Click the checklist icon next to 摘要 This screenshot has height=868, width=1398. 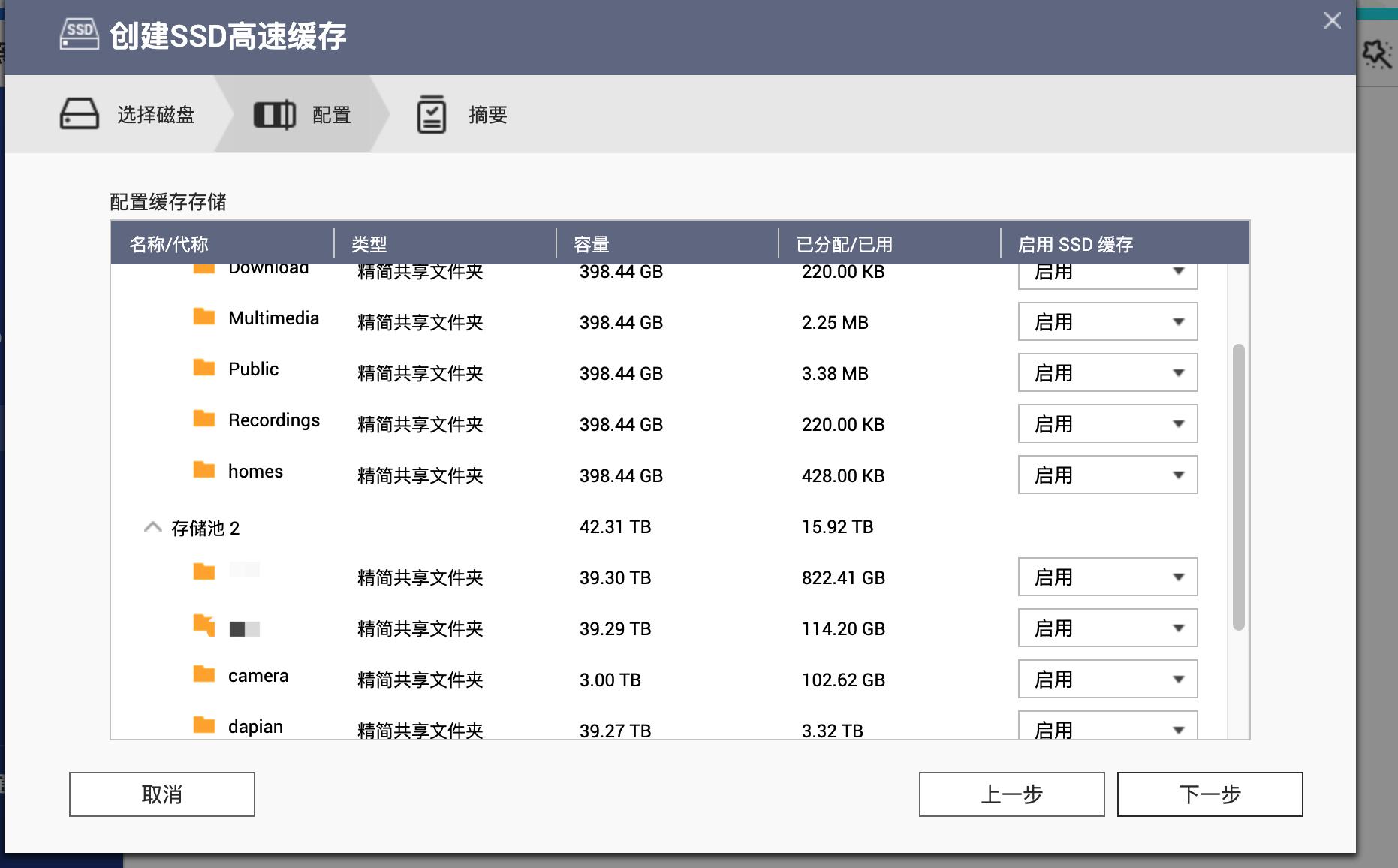click(430, 115)
